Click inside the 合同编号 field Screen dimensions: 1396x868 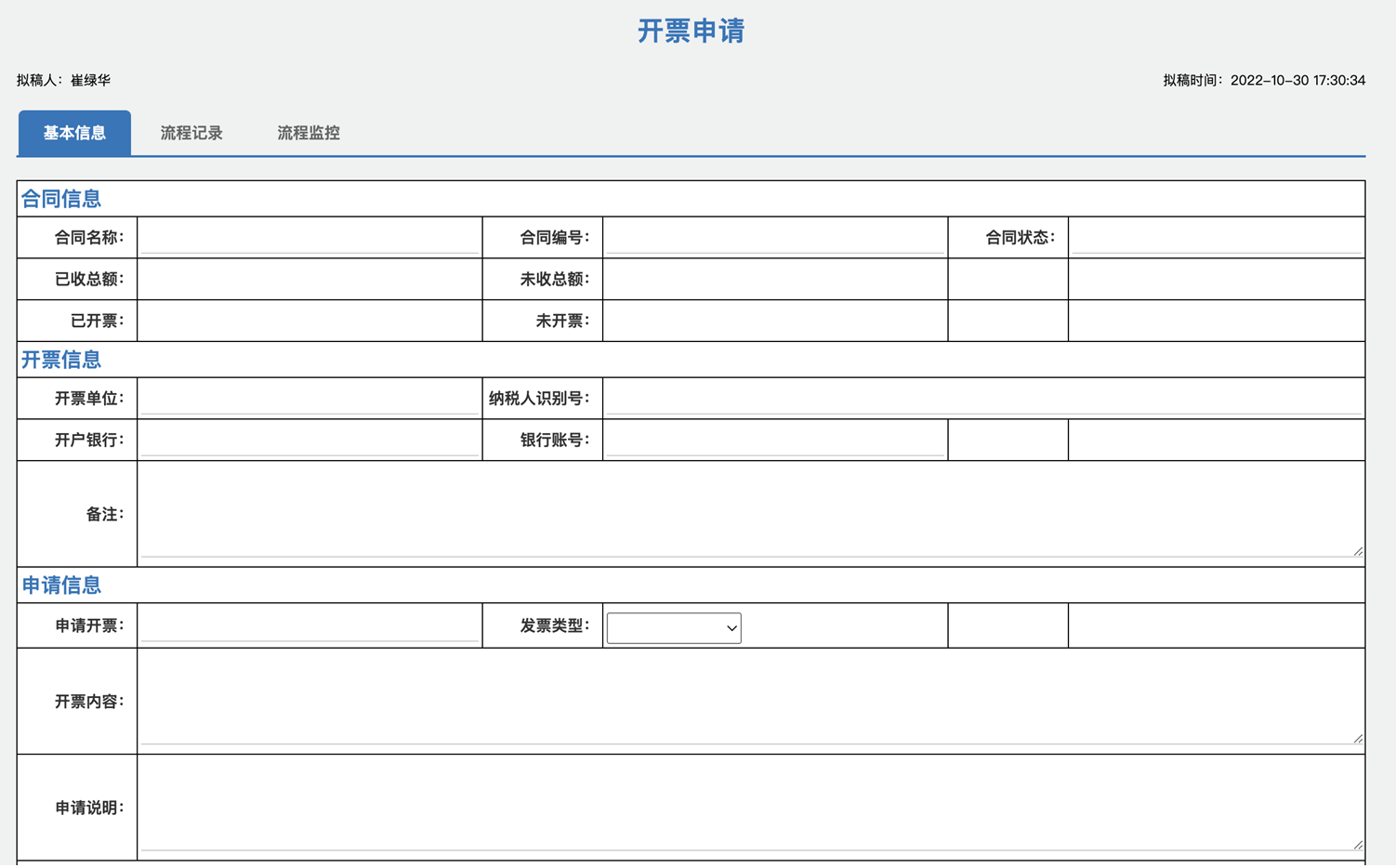773,236
